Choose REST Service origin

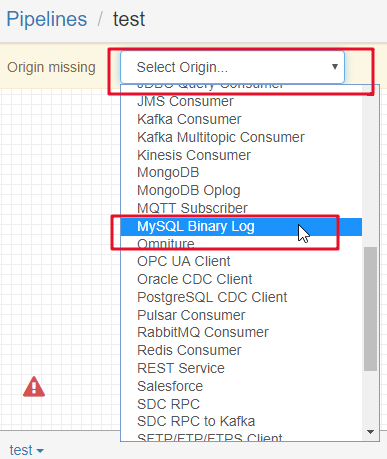tap(241, 368)
